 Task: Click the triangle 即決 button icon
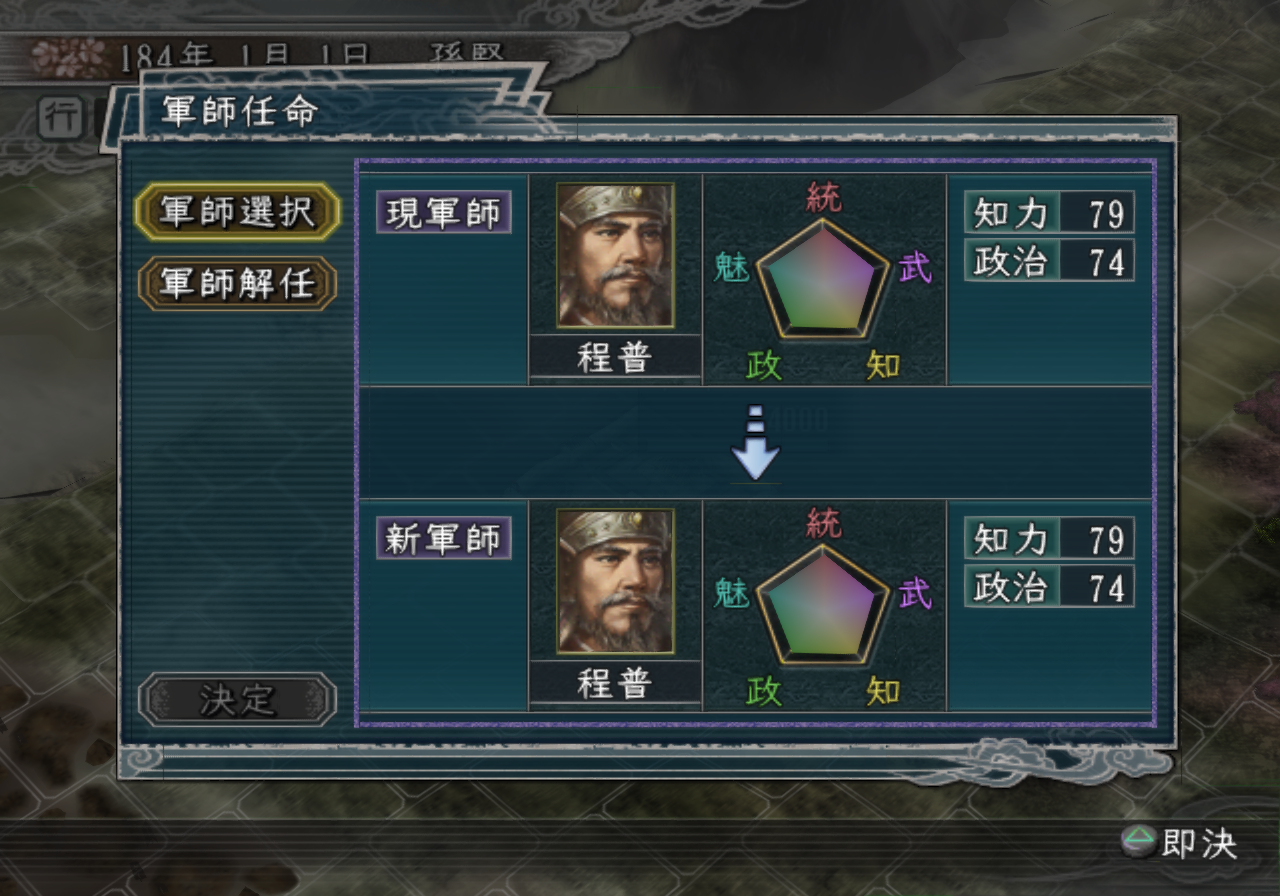click(1137, 843)
